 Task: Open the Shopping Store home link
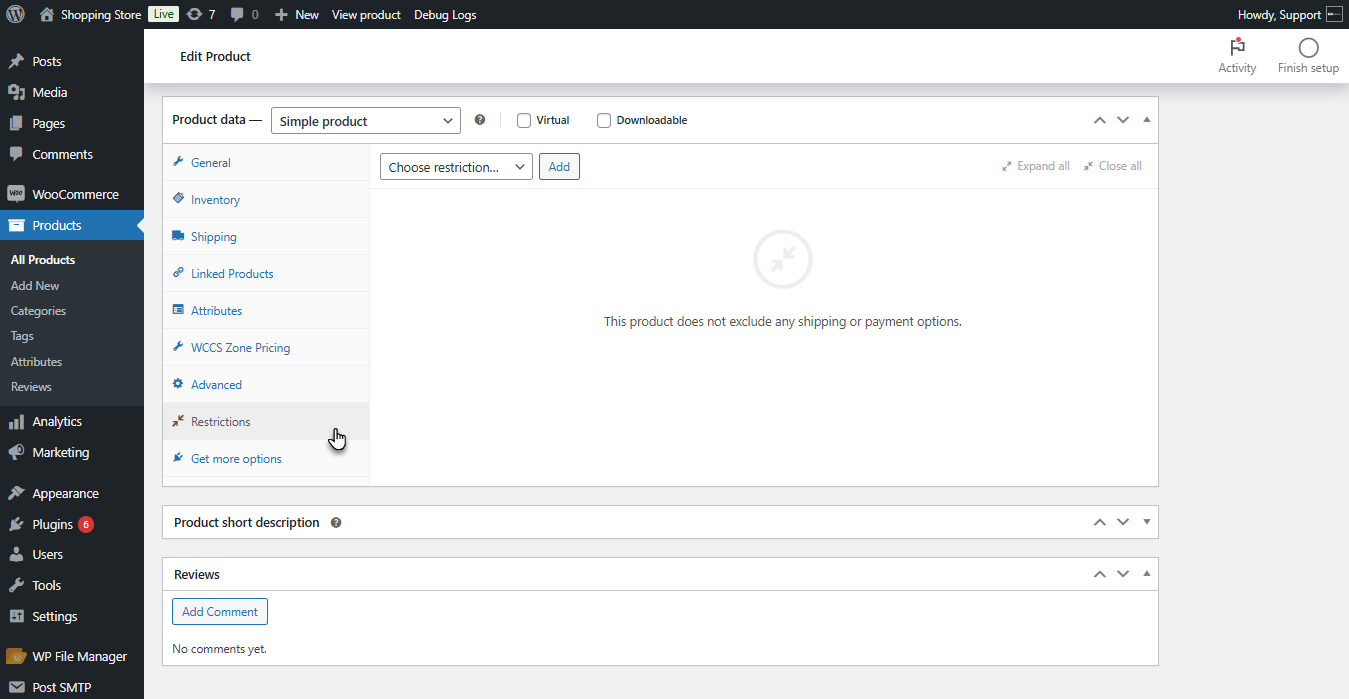[x=90, y=14]
